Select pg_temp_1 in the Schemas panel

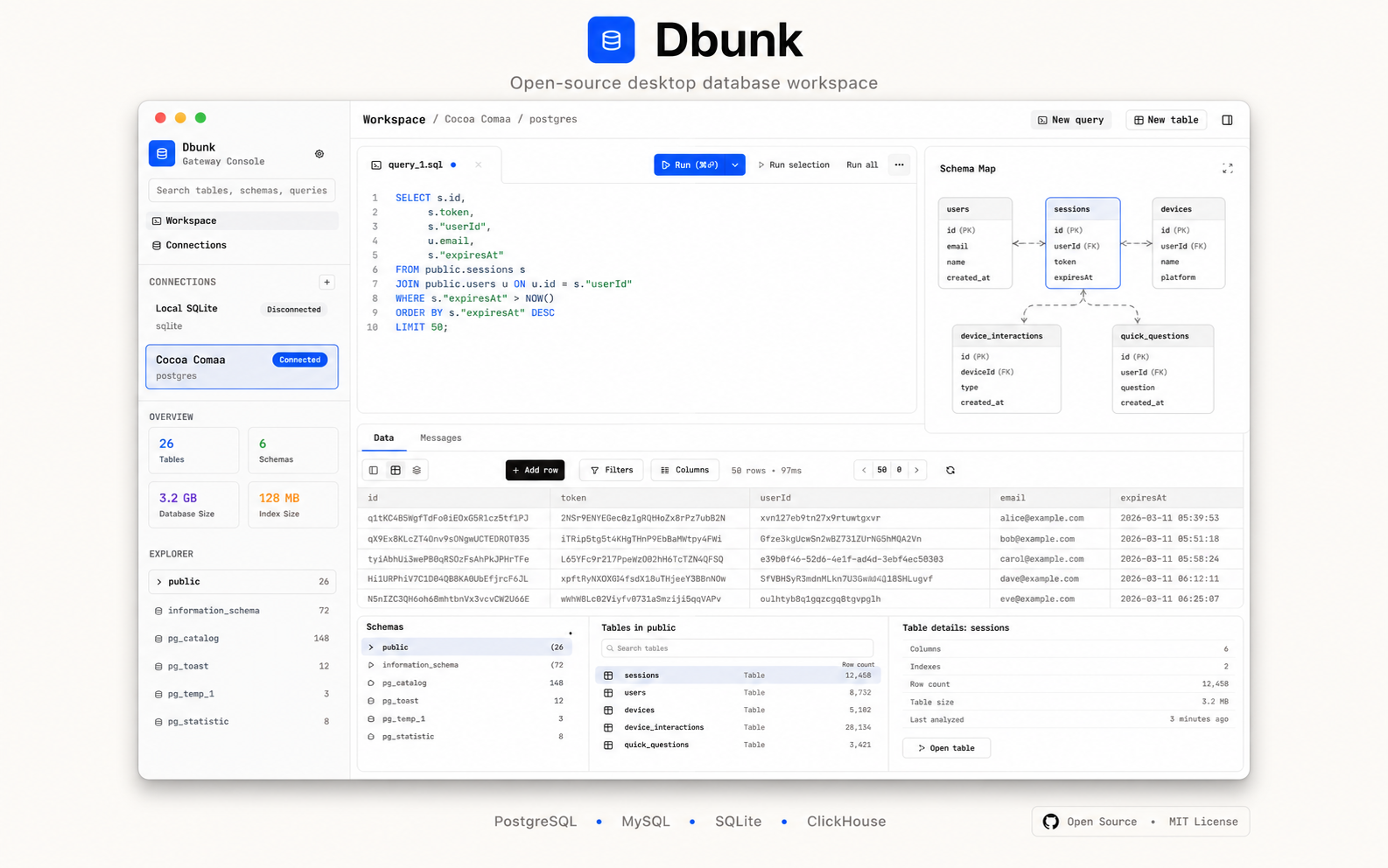(x=466, y=719)
